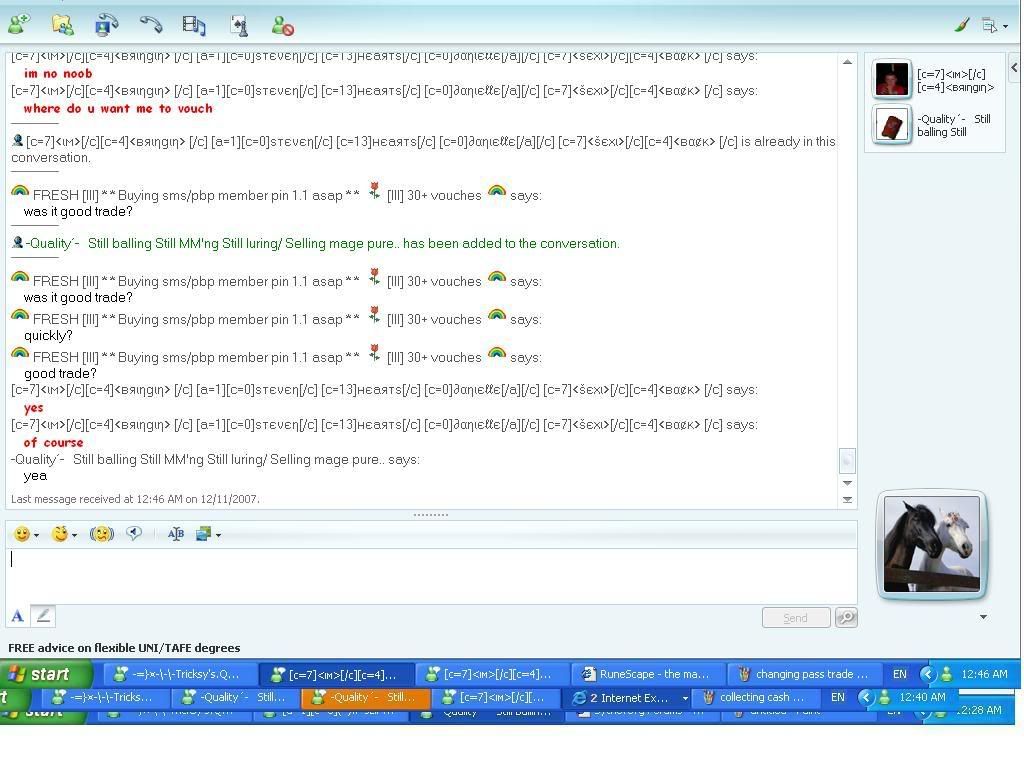Expand the background picker dropdown arrow

pyautogui.click(x=218, y=536)
